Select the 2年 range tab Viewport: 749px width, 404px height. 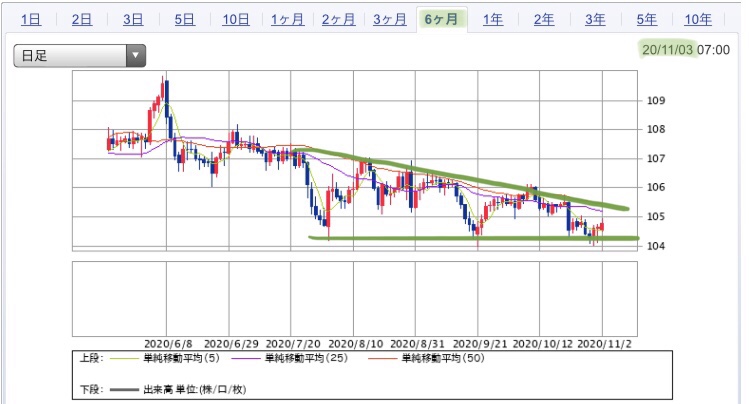(x=544, y=20)
